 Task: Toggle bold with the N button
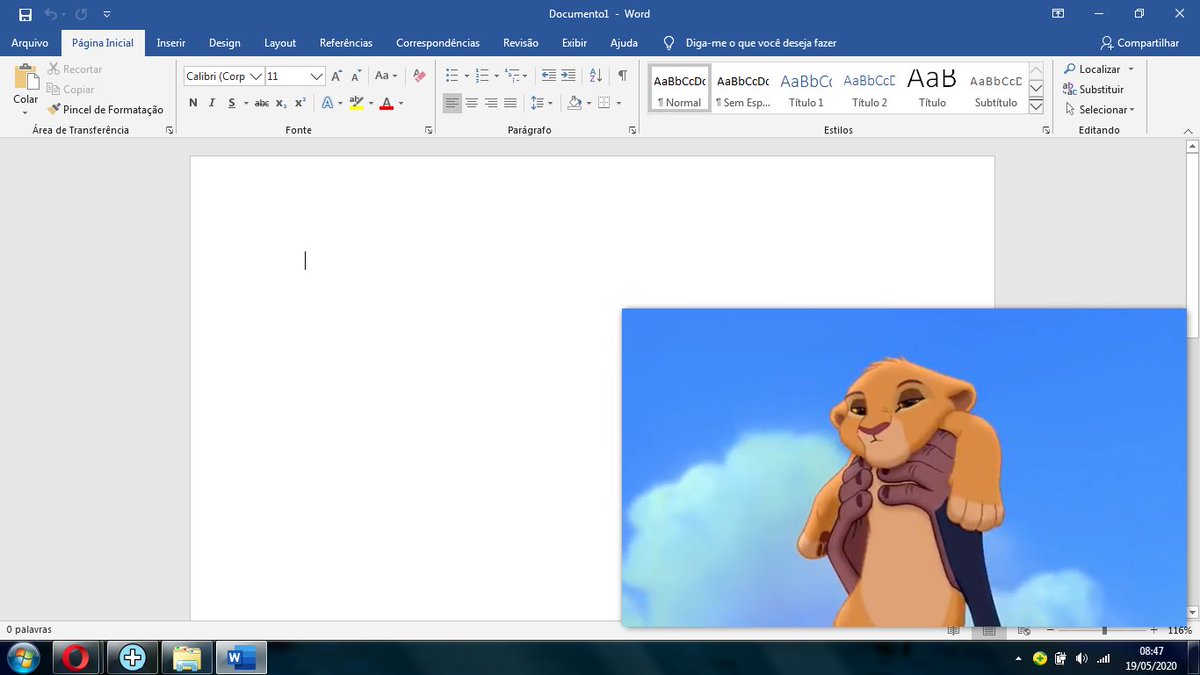pos(193,103)
